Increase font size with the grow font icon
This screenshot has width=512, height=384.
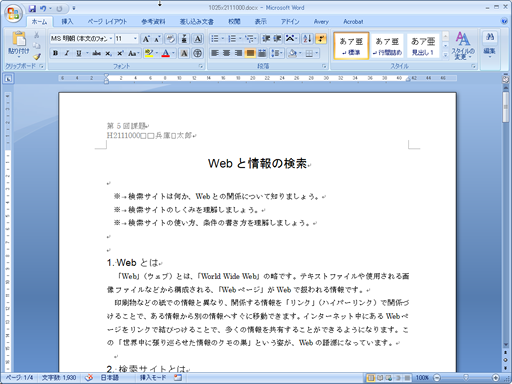pos(146,39)
